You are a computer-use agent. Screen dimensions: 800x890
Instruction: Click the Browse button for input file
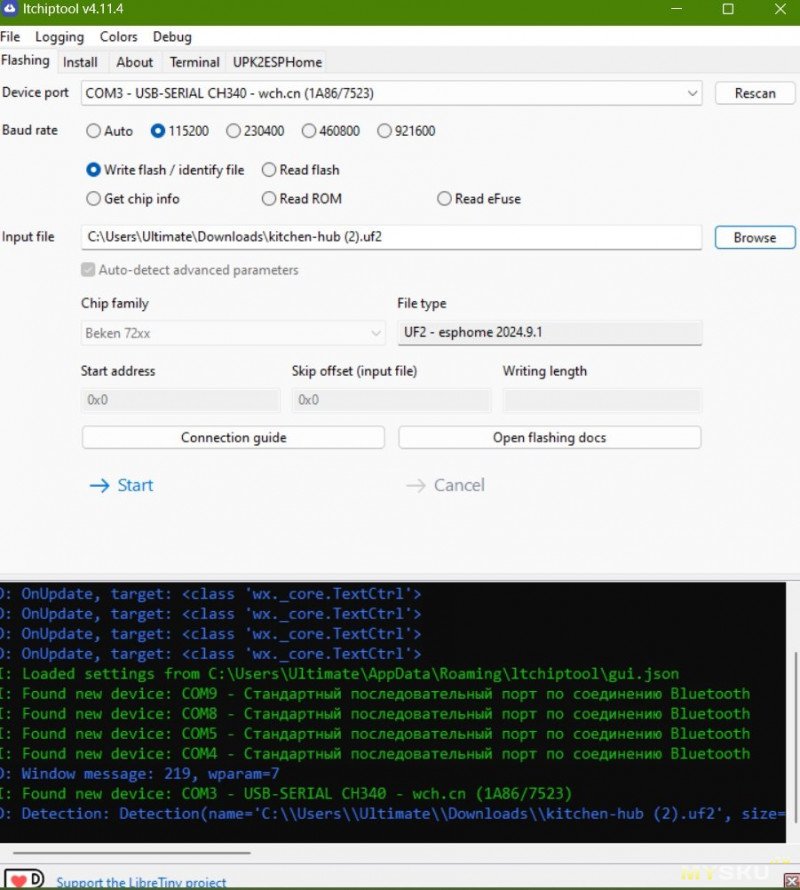754,238
